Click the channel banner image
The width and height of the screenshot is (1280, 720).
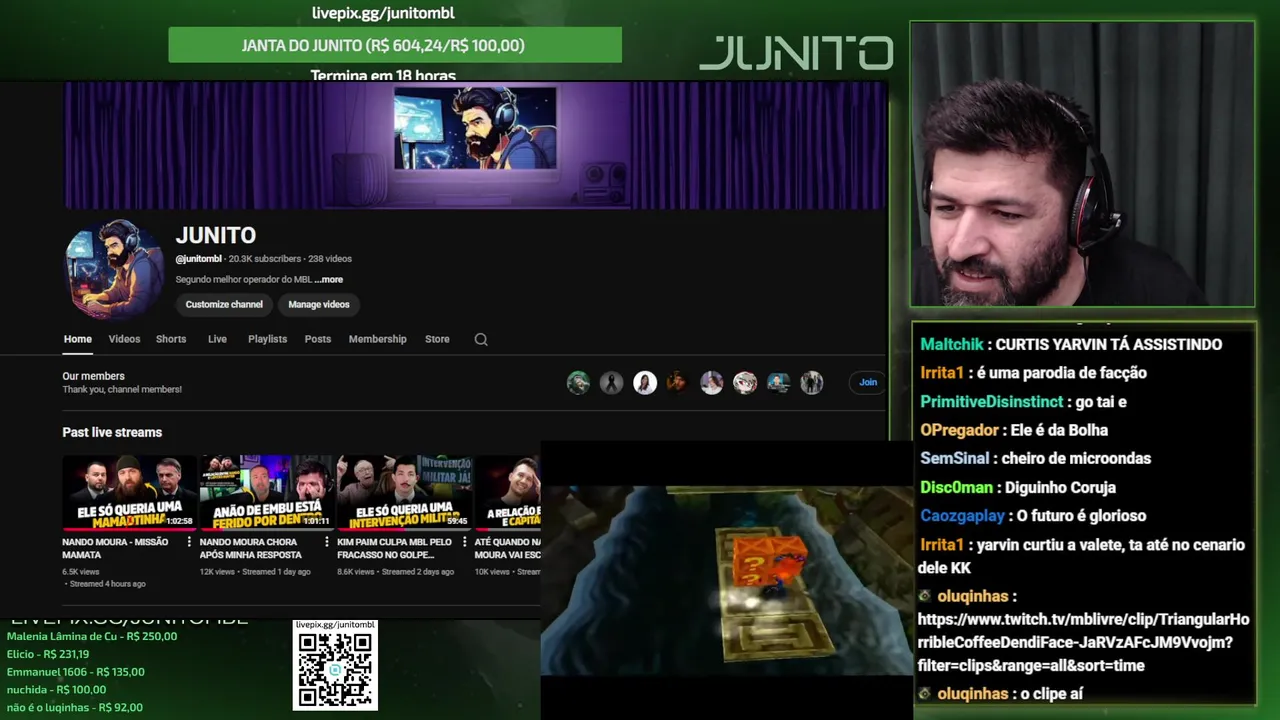tap(475, 146)
